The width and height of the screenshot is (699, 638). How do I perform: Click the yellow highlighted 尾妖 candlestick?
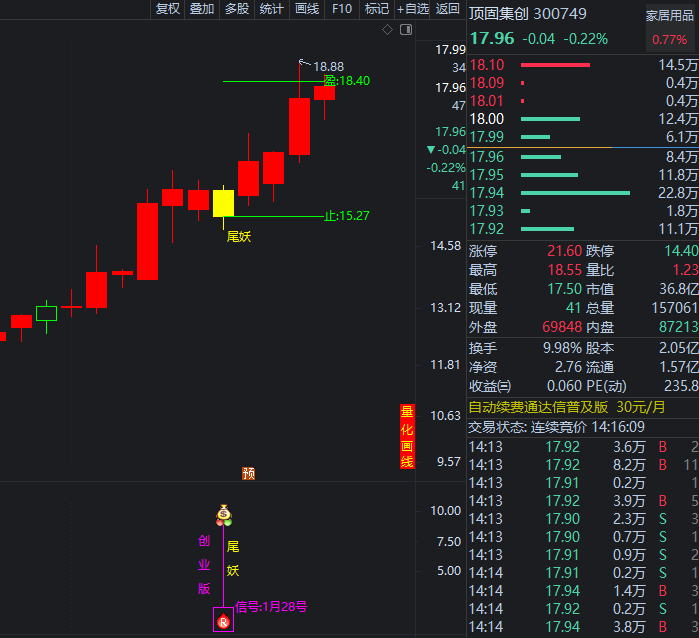point(223,203)
